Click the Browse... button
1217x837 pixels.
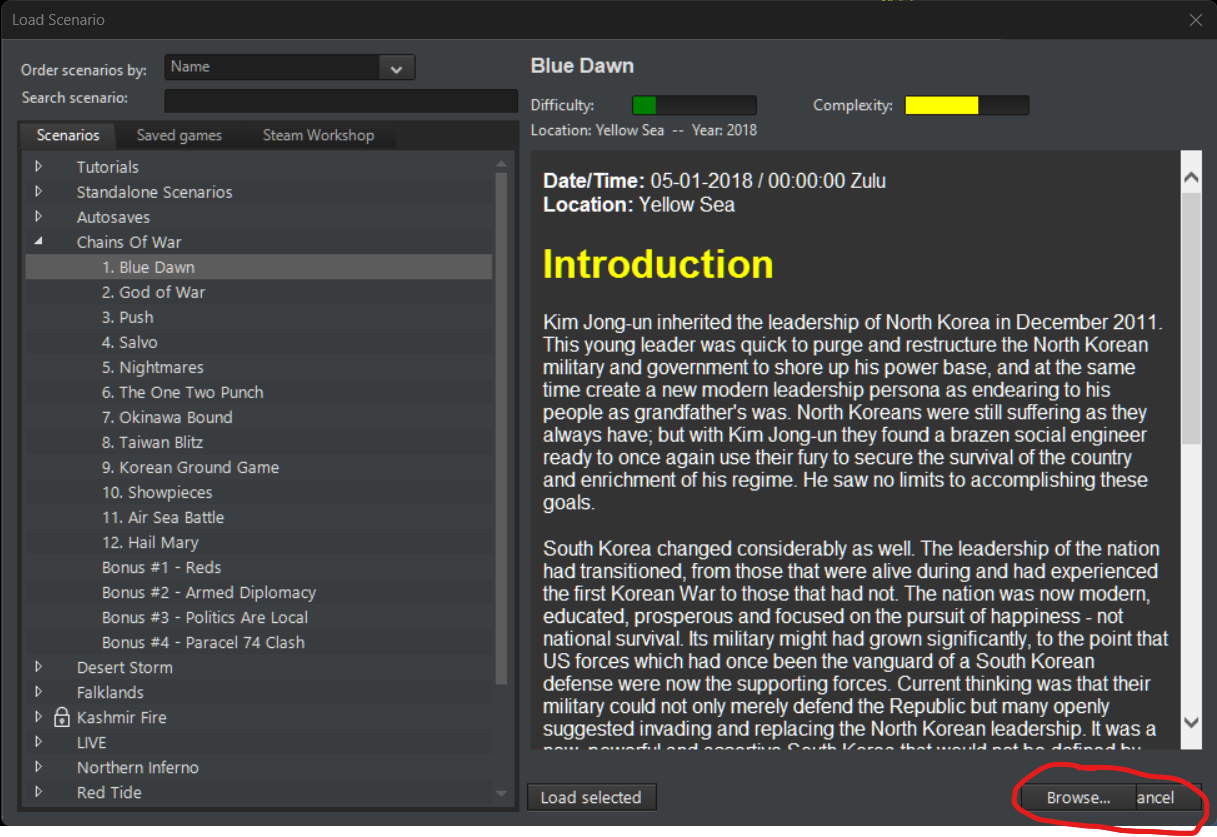pyautogui.click(x=1078, y=797)
